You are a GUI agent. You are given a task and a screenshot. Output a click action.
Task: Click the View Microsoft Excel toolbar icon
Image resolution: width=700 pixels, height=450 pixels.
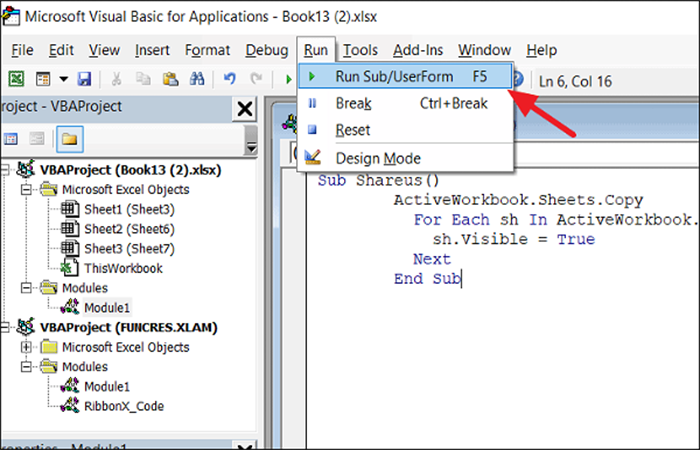[x=17, y=79]
